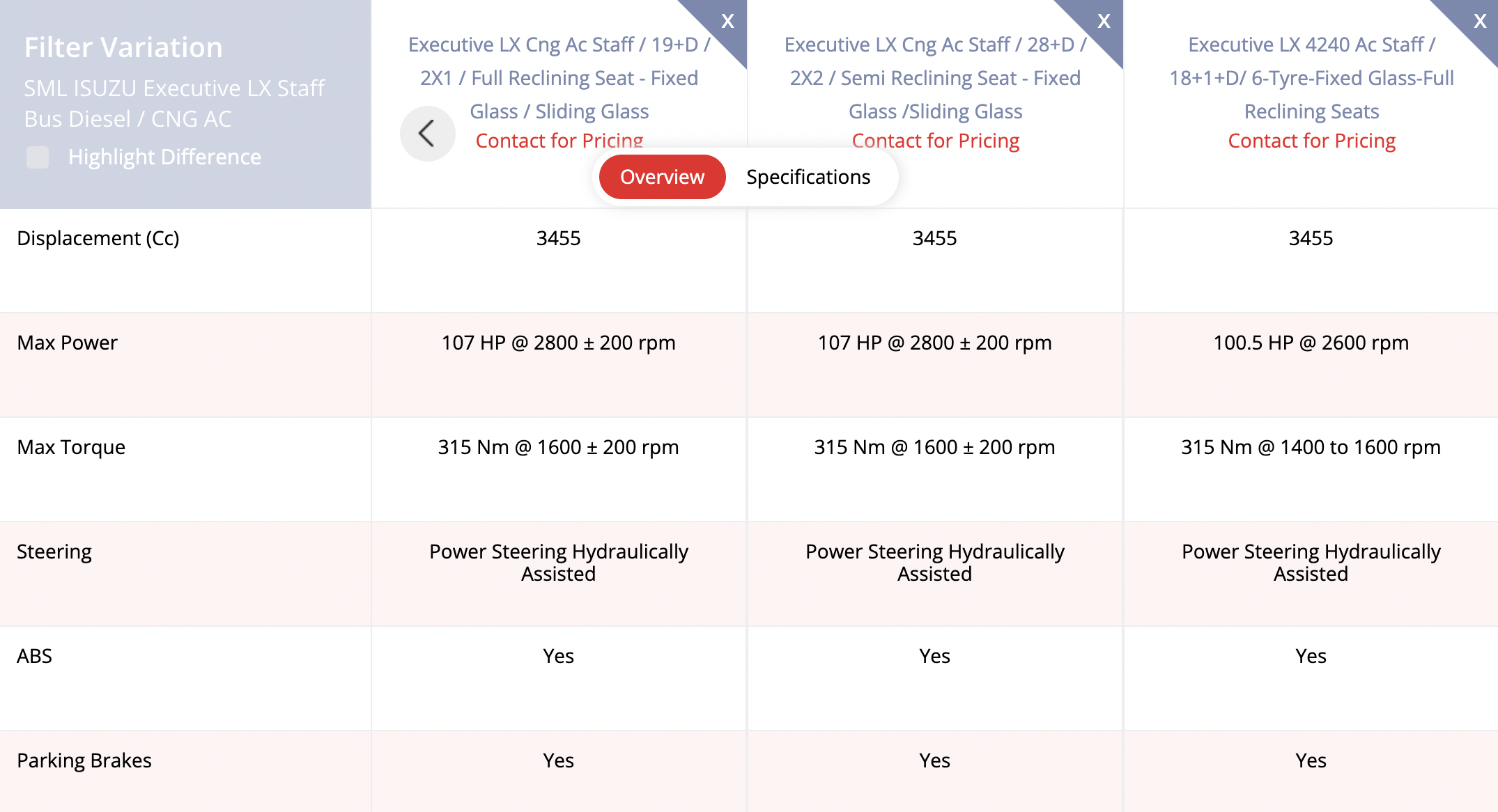Switch to the Specifications tab
Image resolution: width=1498 pixels, height=812 pixels.
[x=808, y=177]
